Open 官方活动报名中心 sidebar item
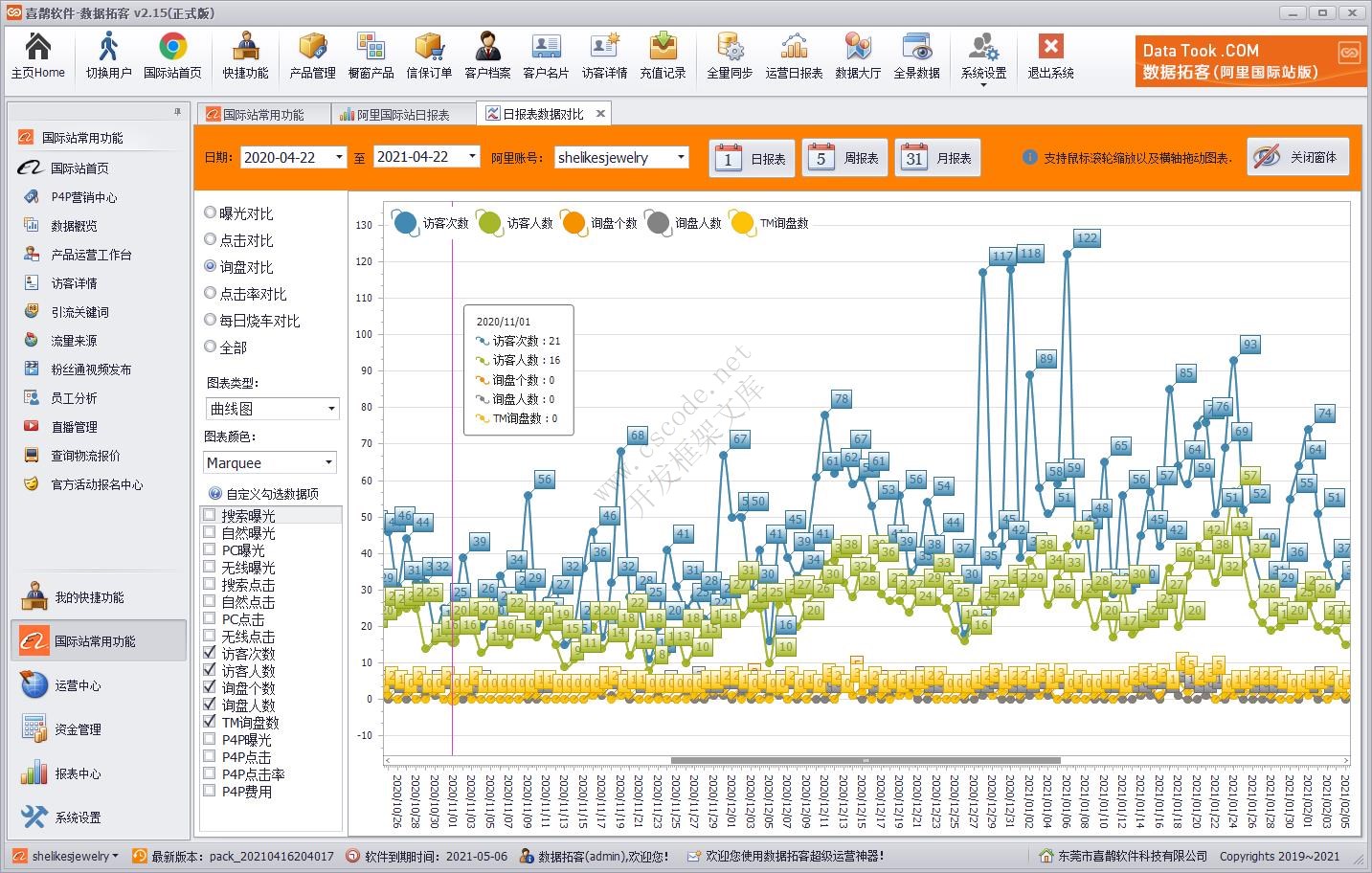Image resolution: width=1372 pixels, height=873 pixels. [97, 484]
